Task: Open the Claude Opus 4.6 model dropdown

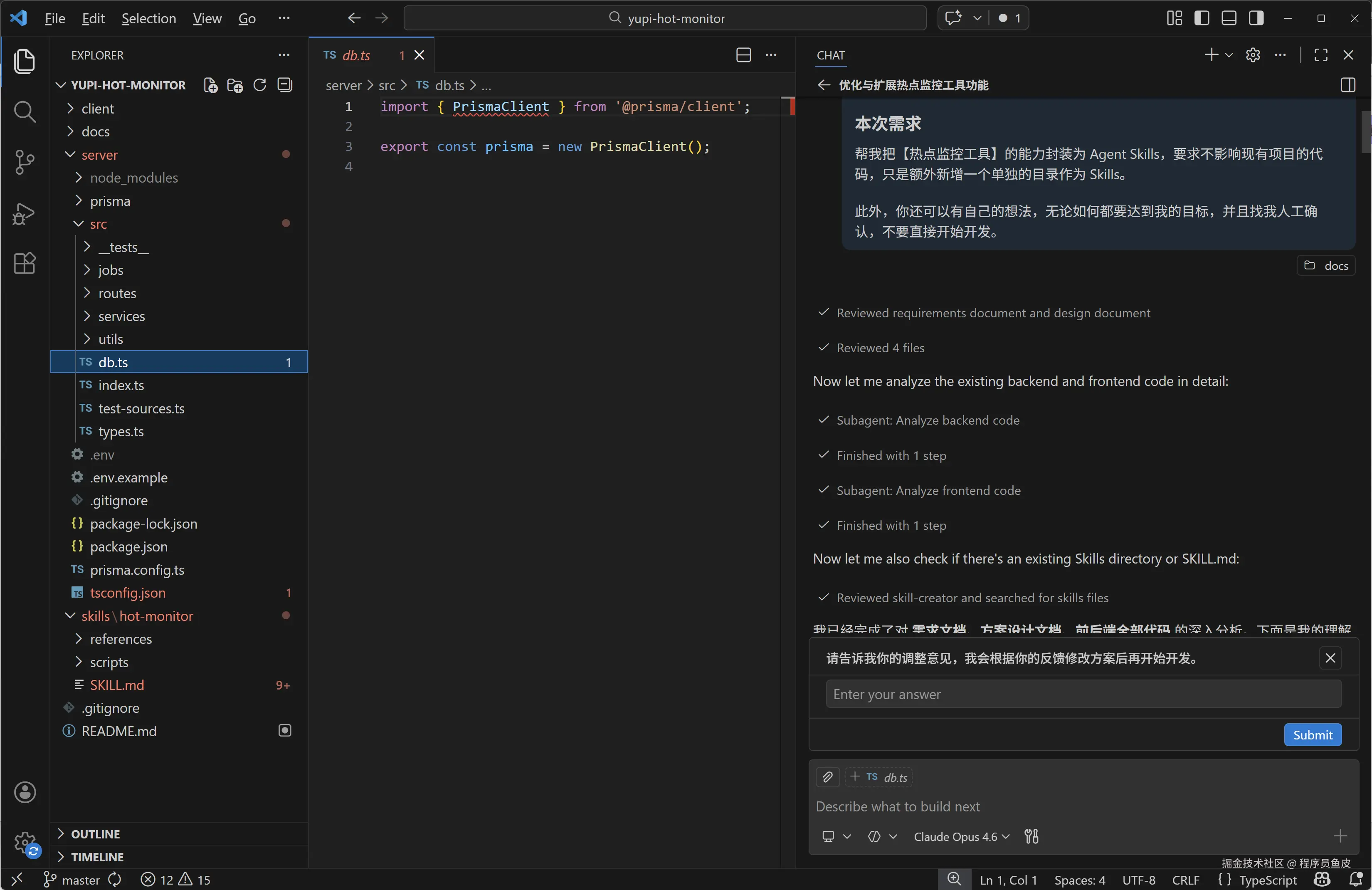Action: tap(961, 836)
